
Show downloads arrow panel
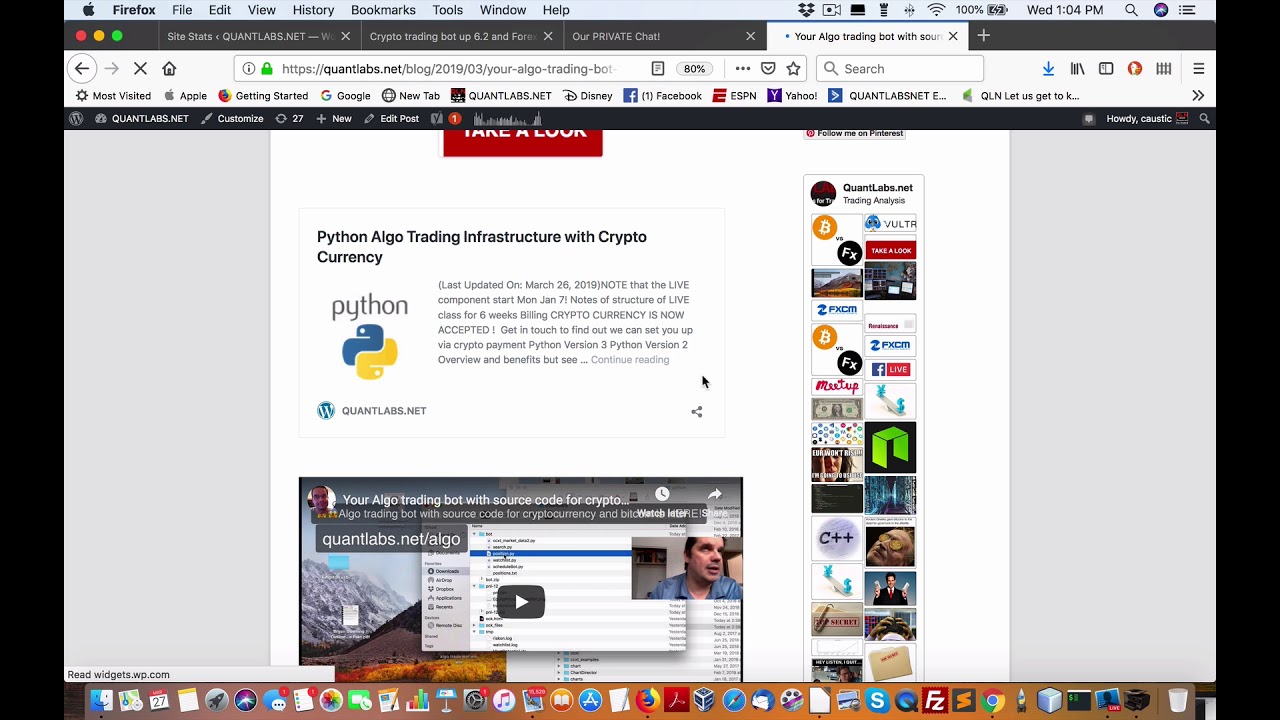(x=1048, y=69)
